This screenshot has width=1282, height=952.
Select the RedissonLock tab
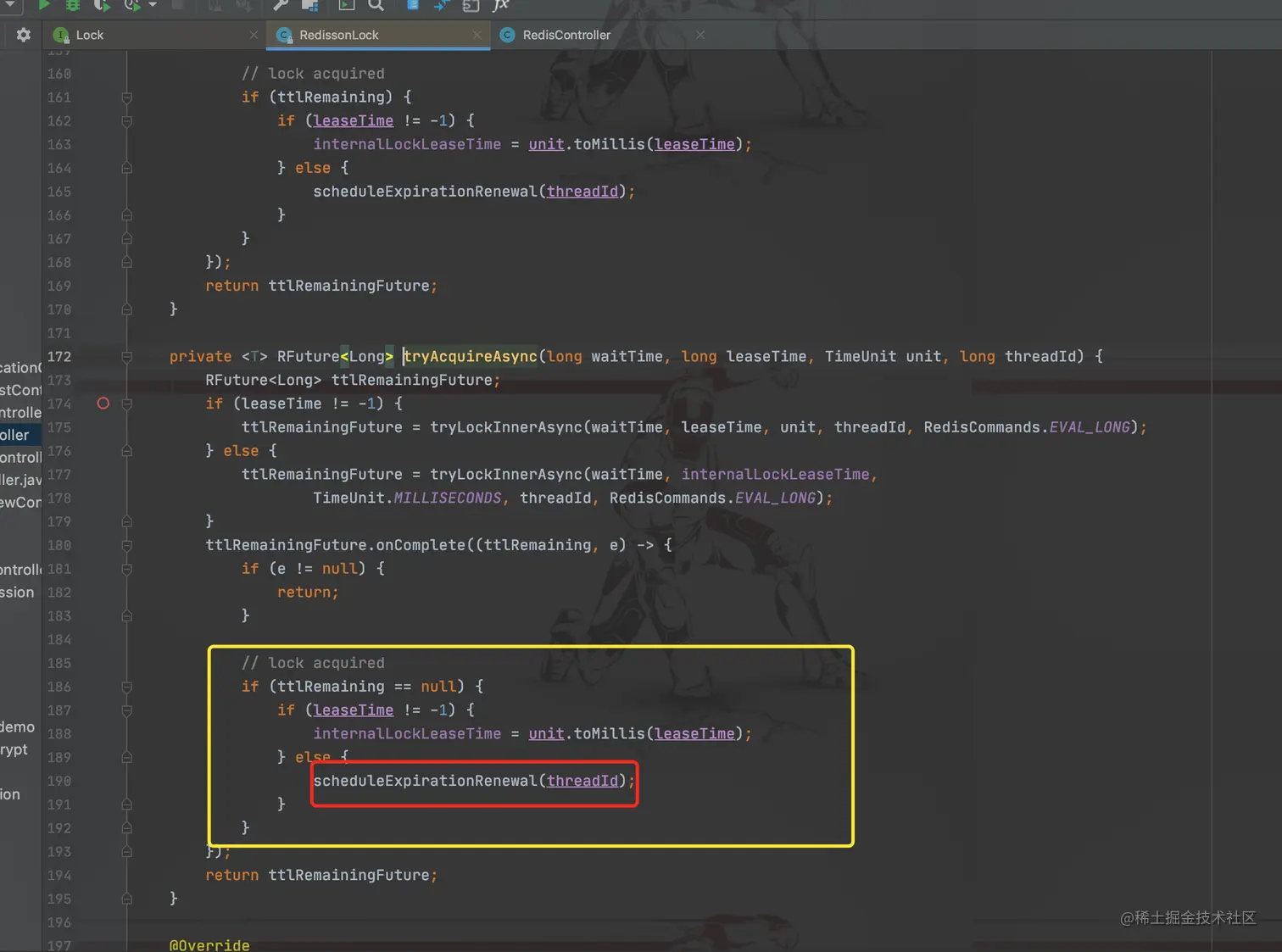point(378,35)
